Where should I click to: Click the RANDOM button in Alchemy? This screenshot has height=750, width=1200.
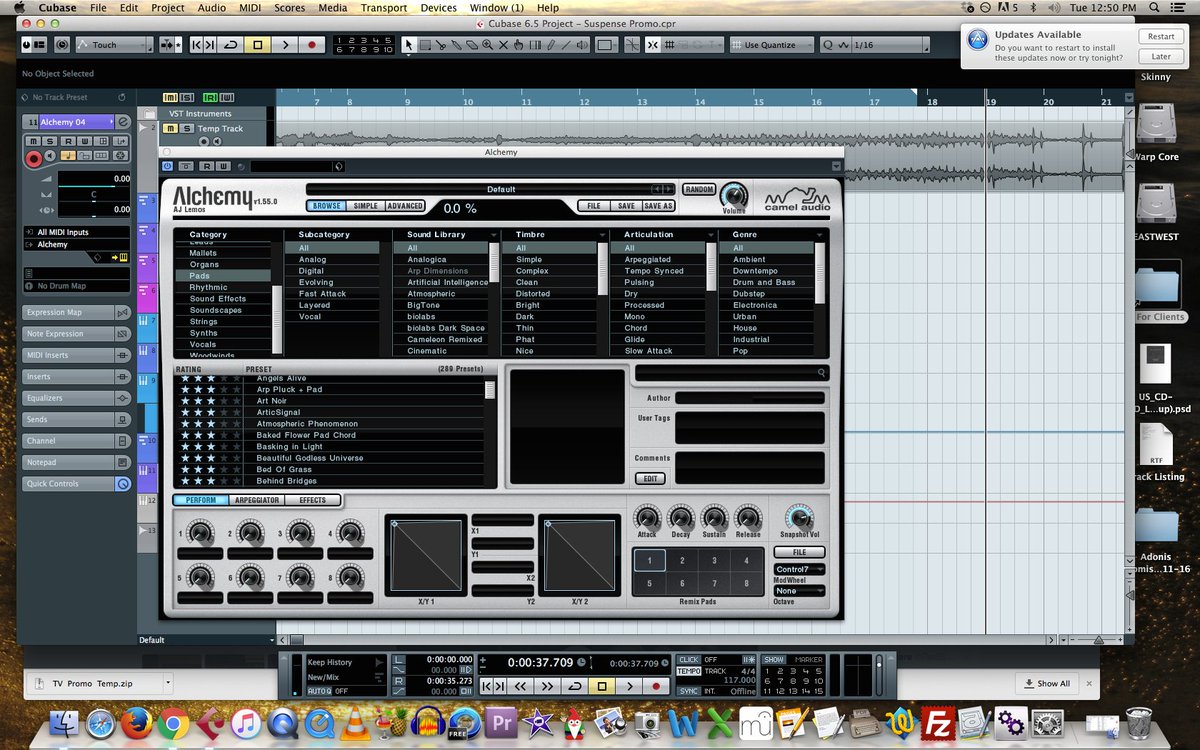698,188
